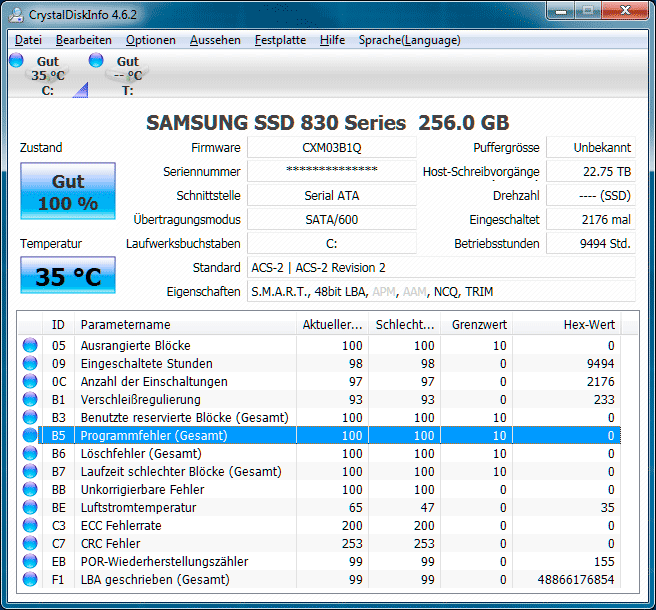Viewport: 656px width, 610px height.
Task: Click status orb of Ausrangierte Blöcke row
Action: coord(30,345)
